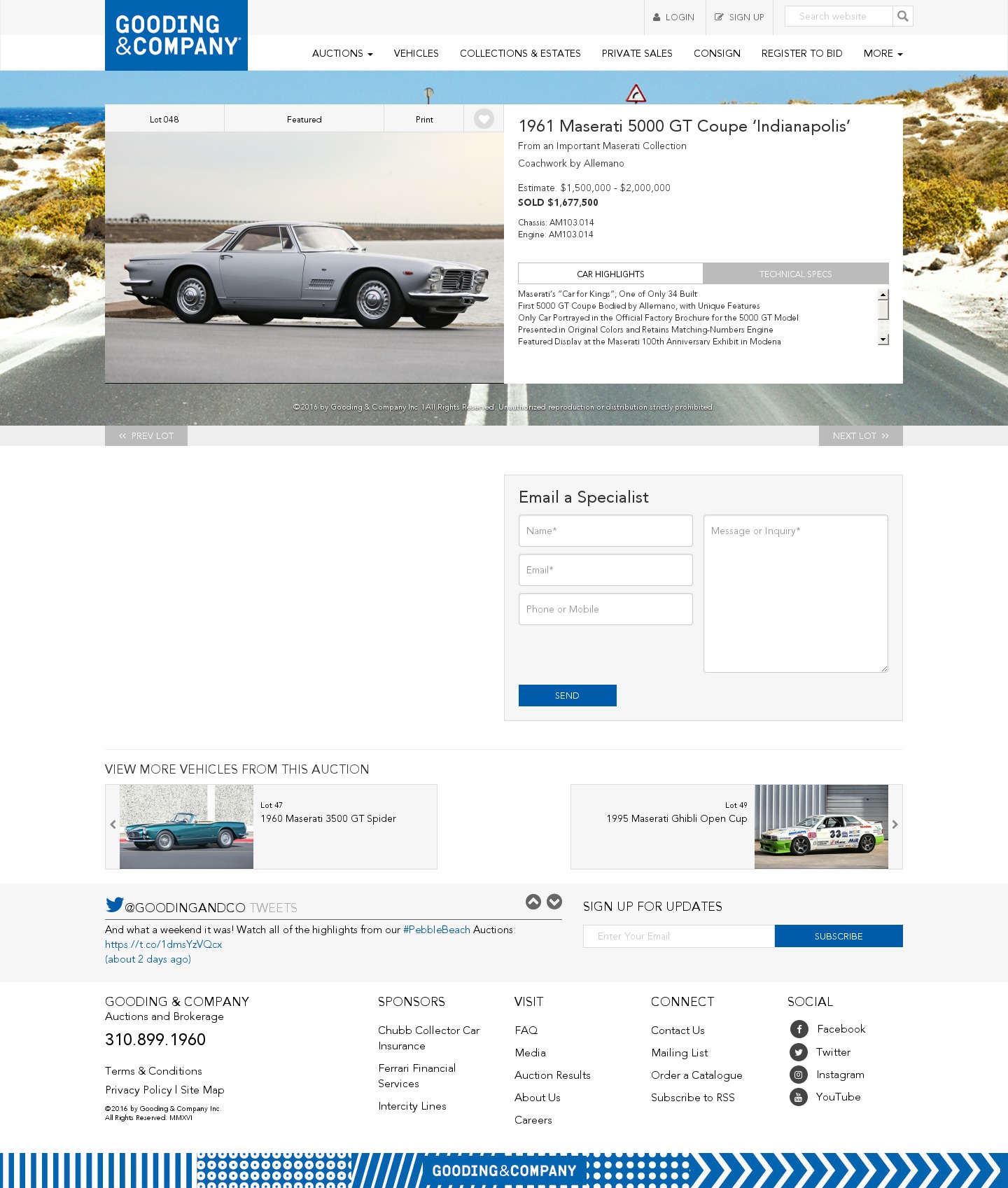Open the main Maserati 5000 GT photo
This screenshot has width=1008, height=1188.
(304, 258)
